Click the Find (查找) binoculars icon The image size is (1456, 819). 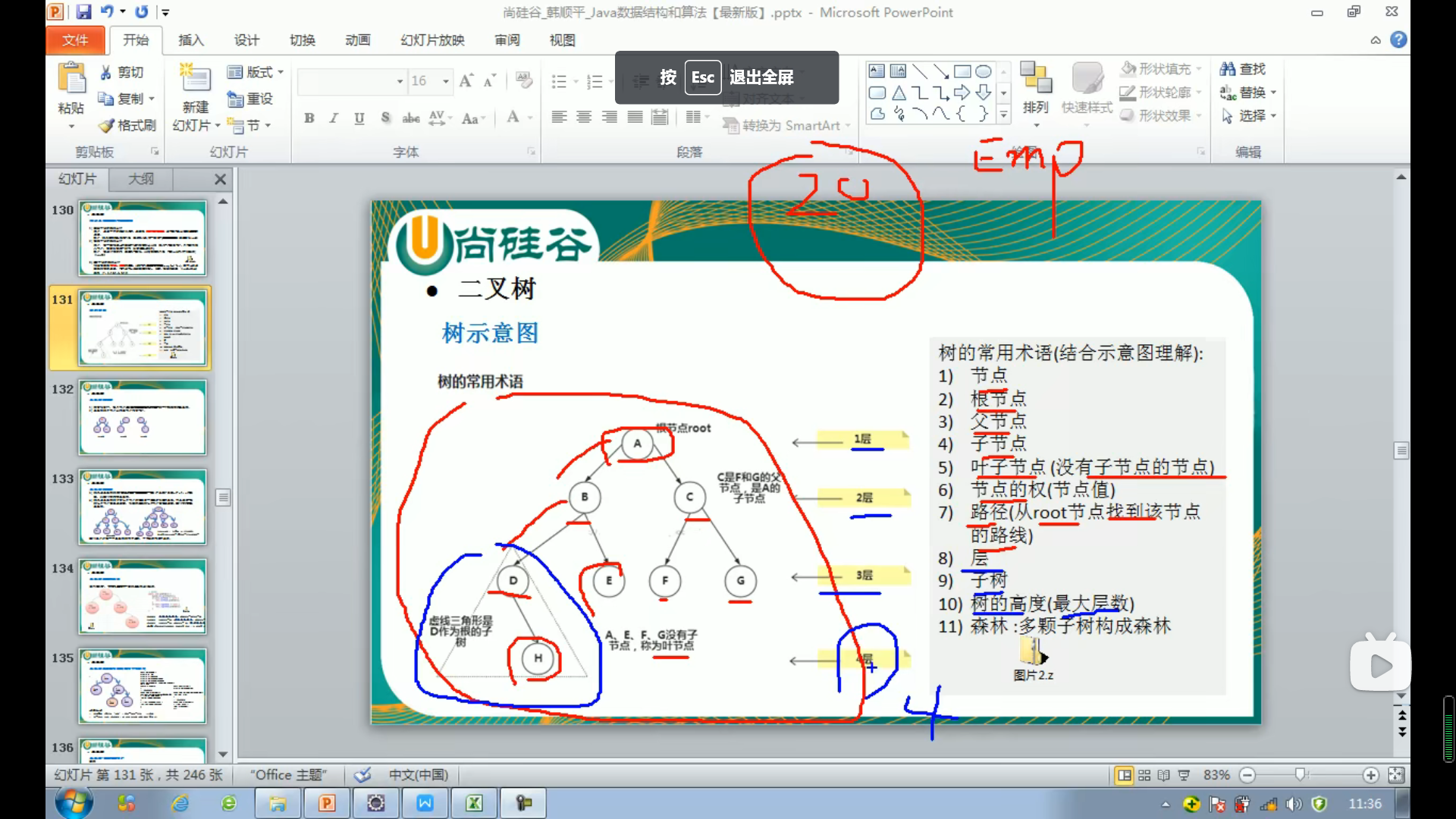pos(1227,69)
